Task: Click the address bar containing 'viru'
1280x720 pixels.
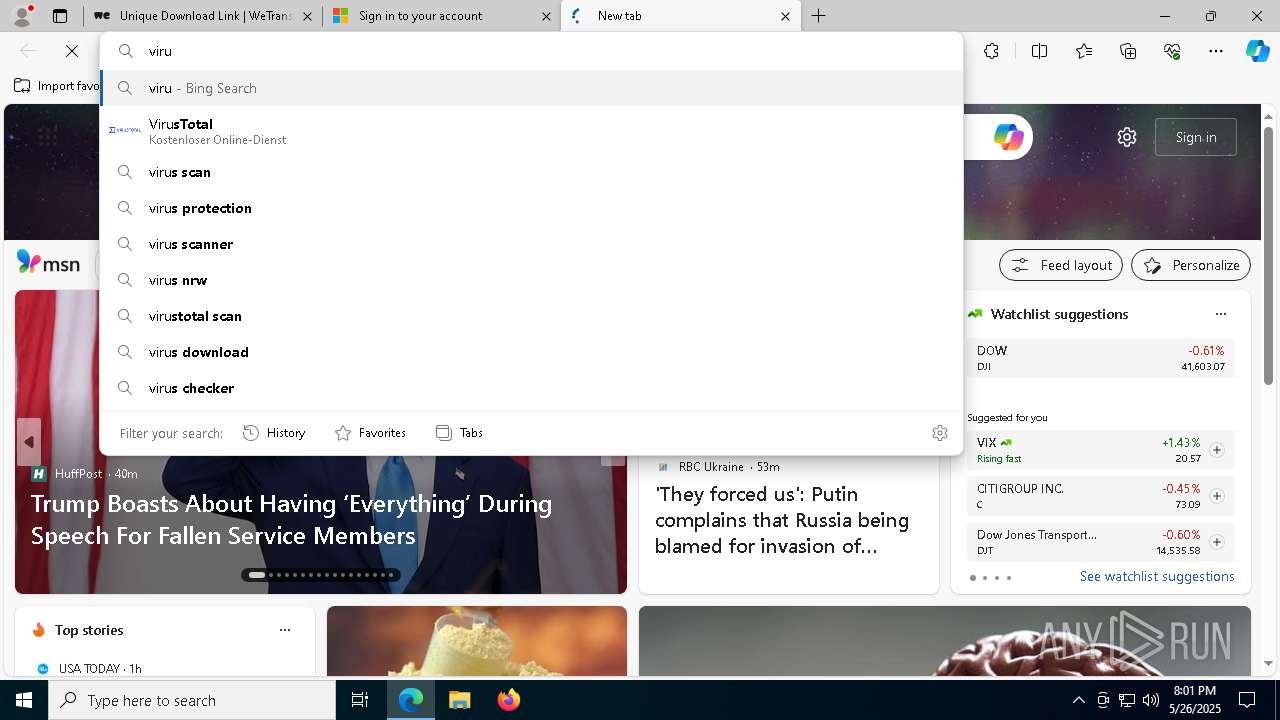Action: tap(531, 51)
